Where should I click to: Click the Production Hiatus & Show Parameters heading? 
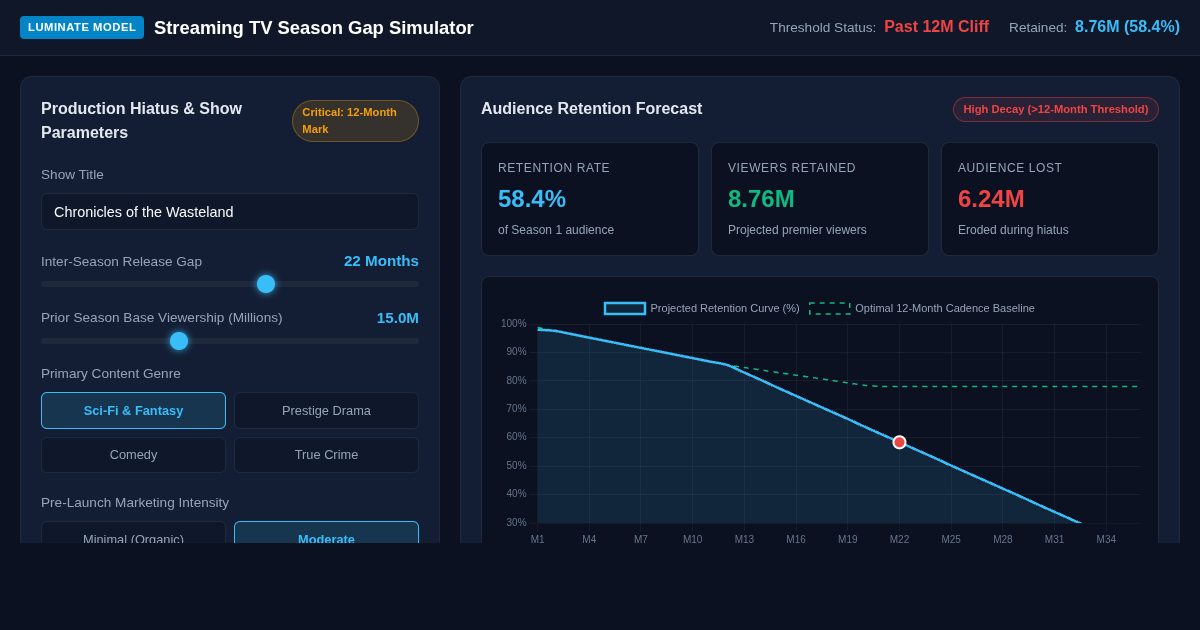142,121
